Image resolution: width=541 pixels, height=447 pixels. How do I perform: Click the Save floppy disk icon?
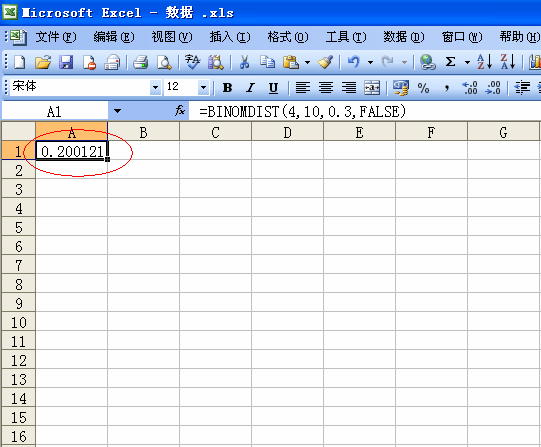tap(66, 62)
